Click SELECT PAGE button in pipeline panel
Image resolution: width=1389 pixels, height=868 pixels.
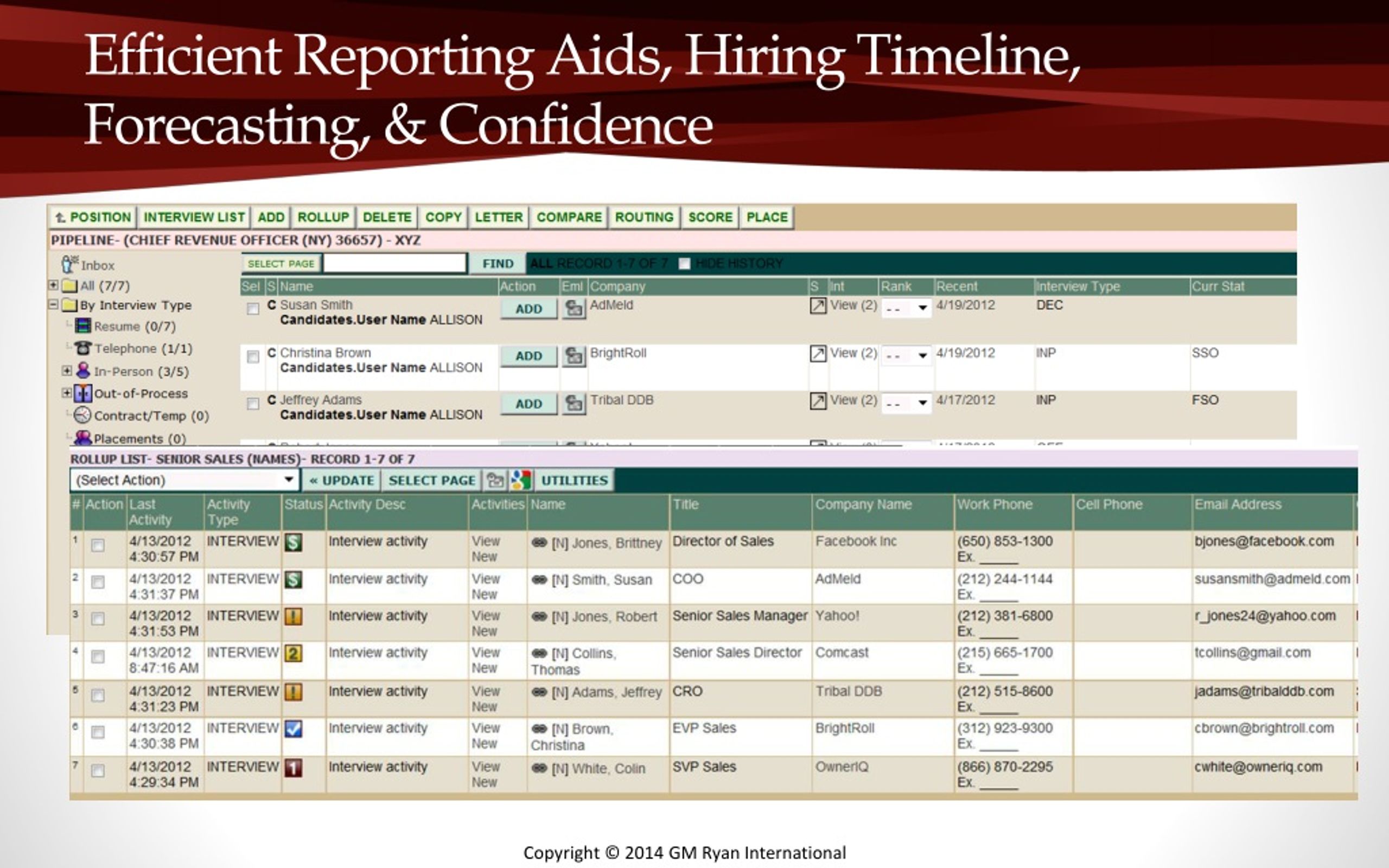281,264
